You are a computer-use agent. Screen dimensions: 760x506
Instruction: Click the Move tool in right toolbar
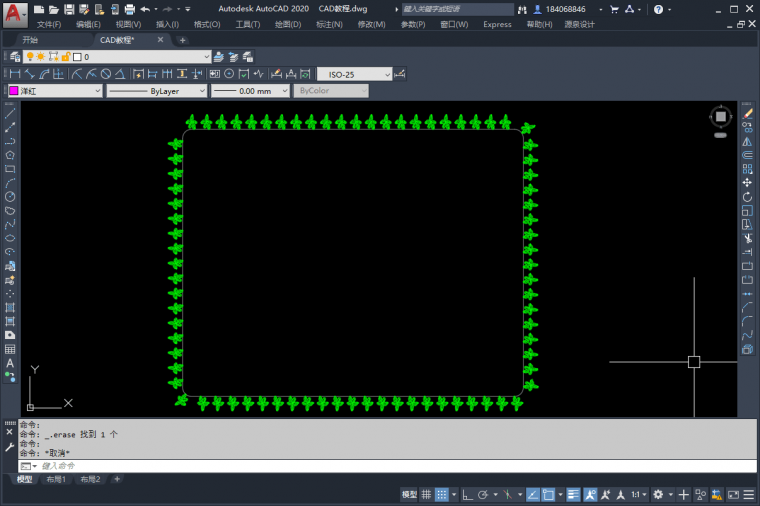point(747,183)
